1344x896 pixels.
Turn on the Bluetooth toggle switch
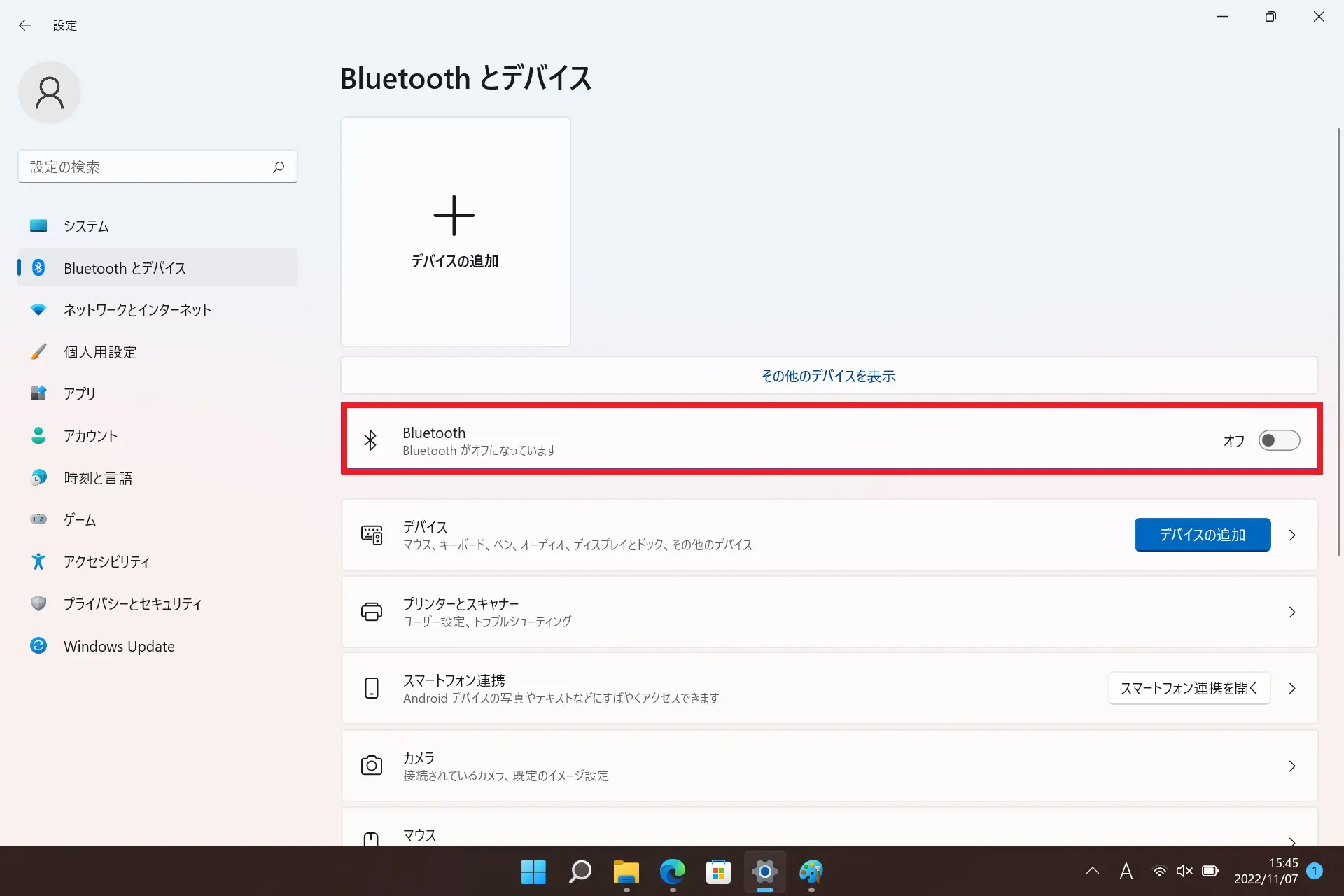[1278, 440]
